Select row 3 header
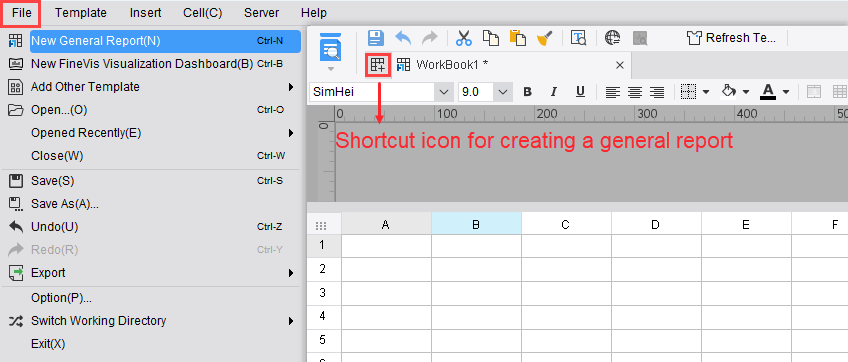This screenshot has height=362, width=848. (x=324, y=293)
